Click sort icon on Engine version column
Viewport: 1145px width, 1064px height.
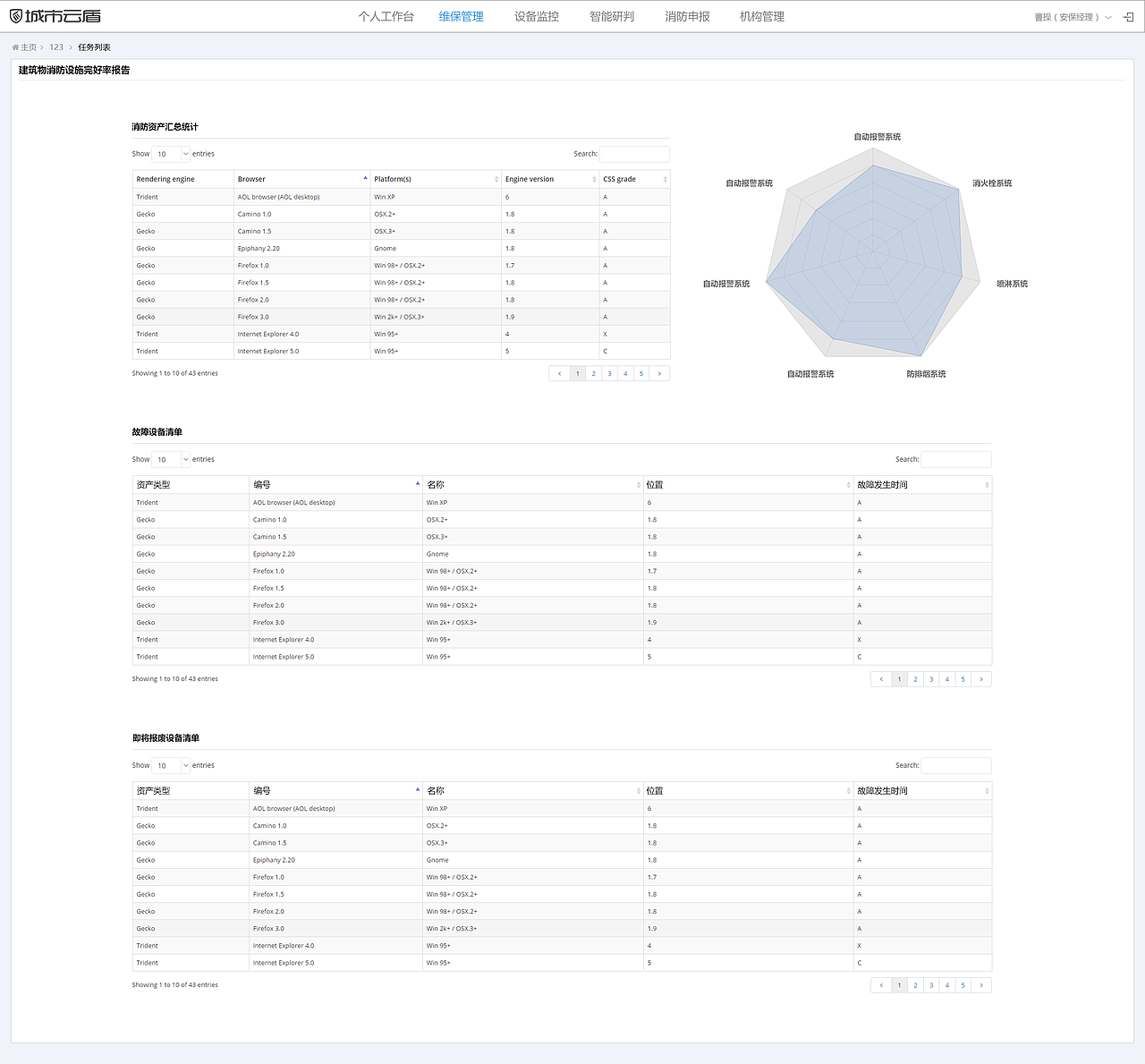[594, 179]
